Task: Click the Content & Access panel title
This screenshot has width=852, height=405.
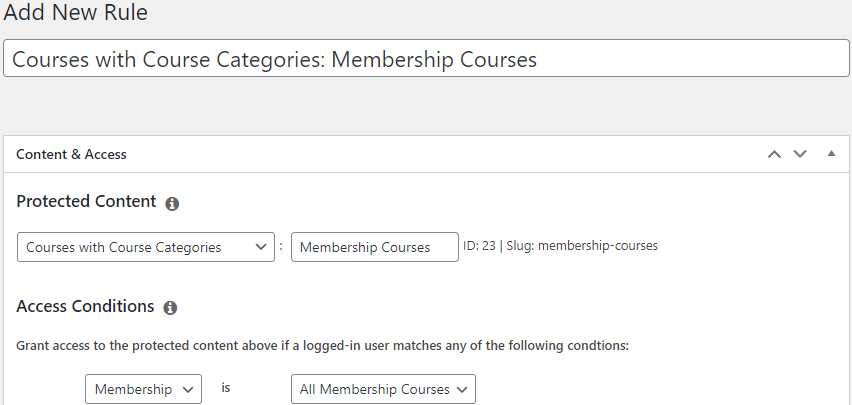Action: 71,155
